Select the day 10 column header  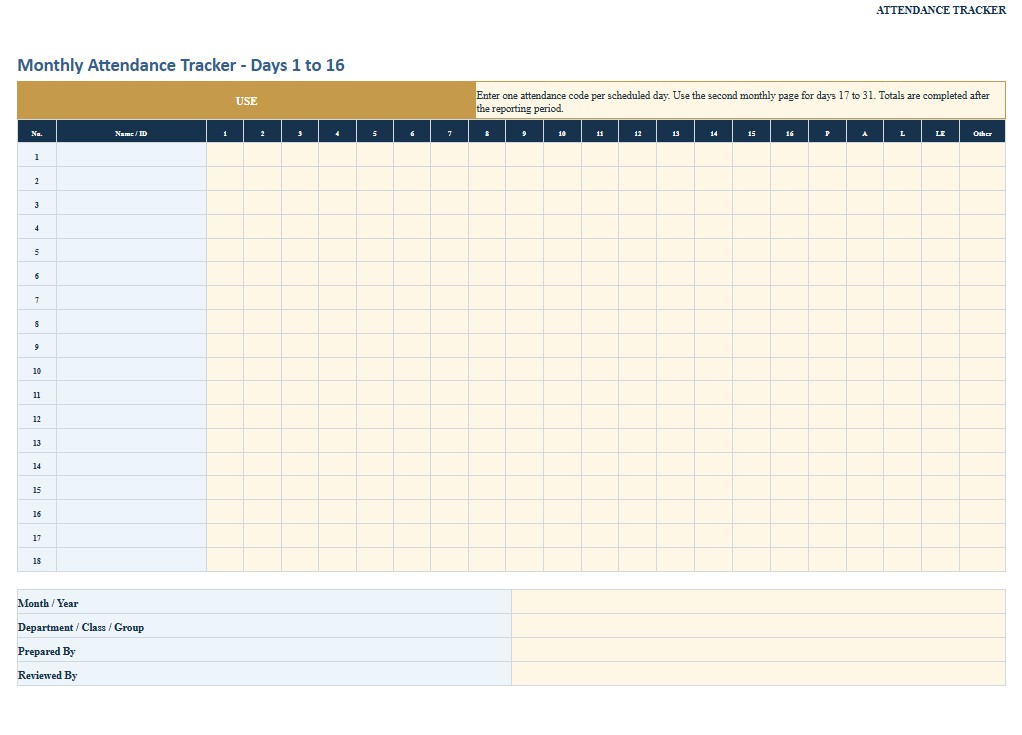click(562, 132)
